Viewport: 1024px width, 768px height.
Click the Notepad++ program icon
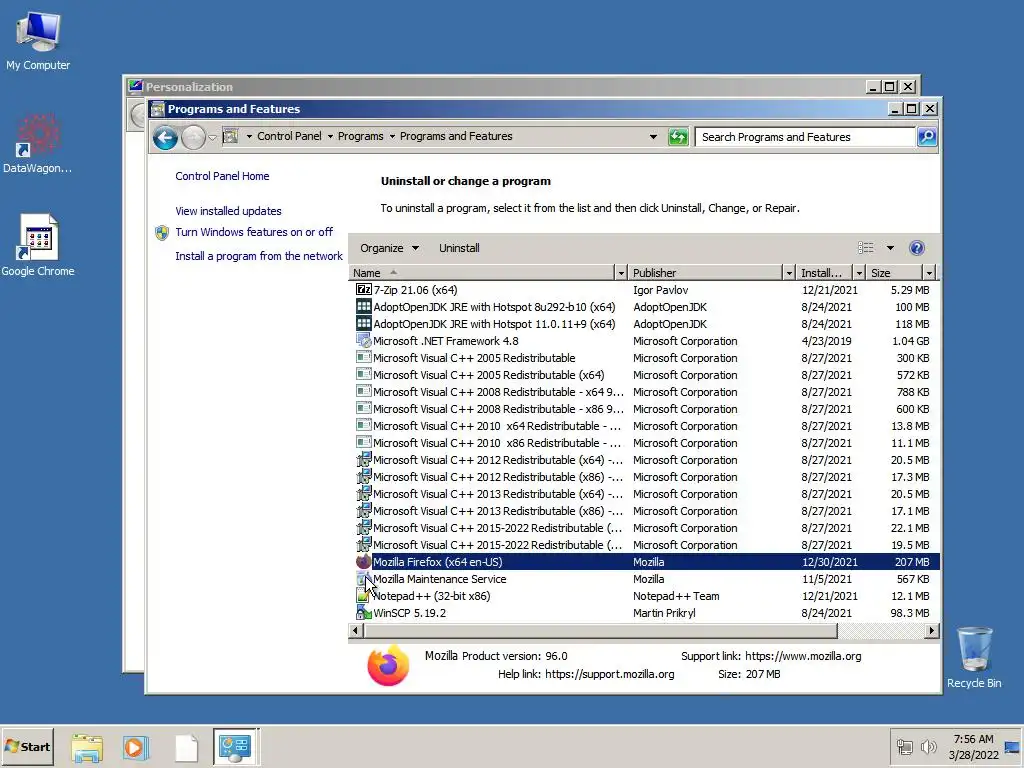tap(364, 596)
